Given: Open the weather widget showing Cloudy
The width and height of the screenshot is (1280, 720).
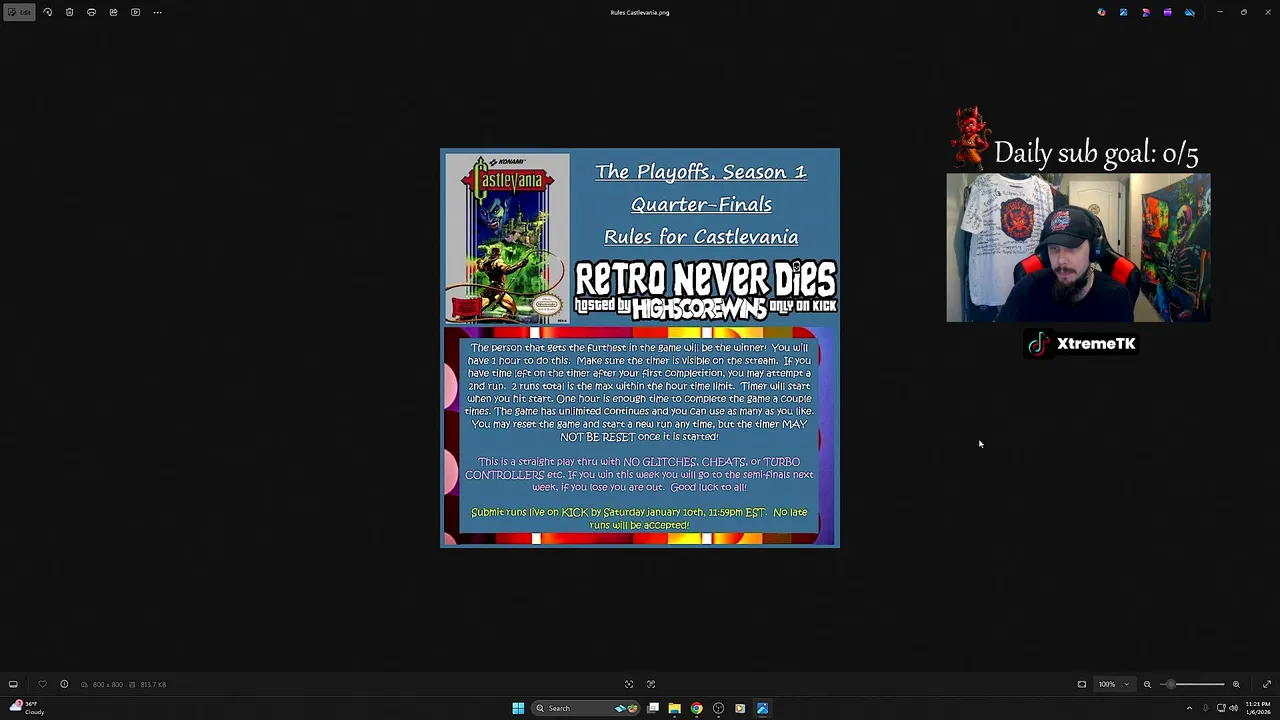Looking at the screenshot, I should pos(27,708).
